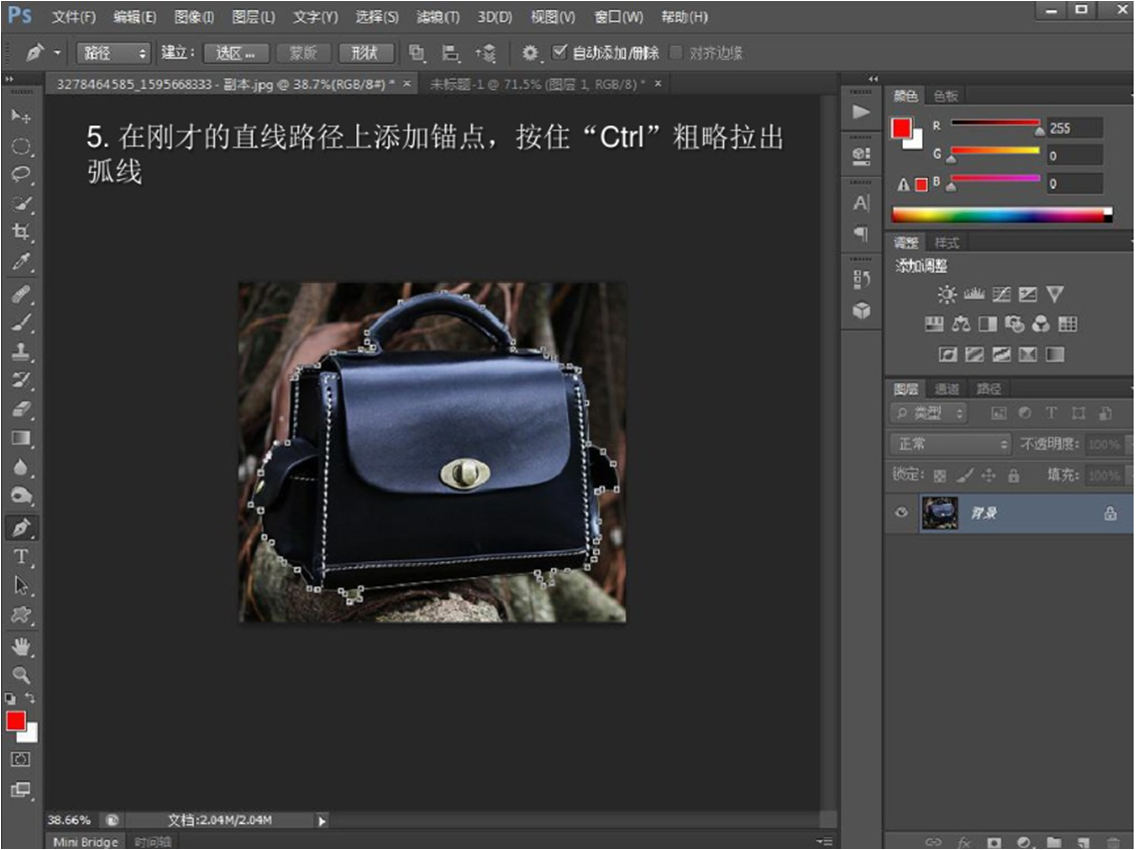Choose the Eyedropper tool
The image size is (1136, 850).
point(21,262)
